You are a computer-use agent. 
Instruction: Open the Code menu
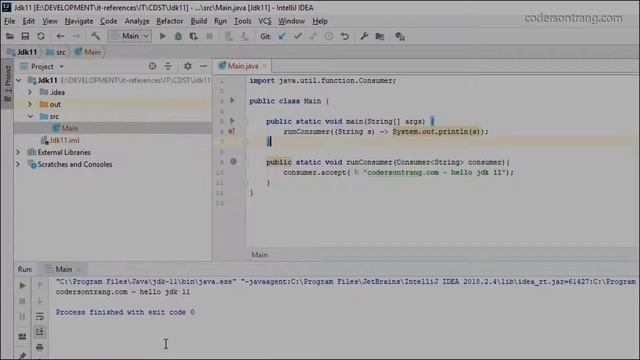(109, 21)
